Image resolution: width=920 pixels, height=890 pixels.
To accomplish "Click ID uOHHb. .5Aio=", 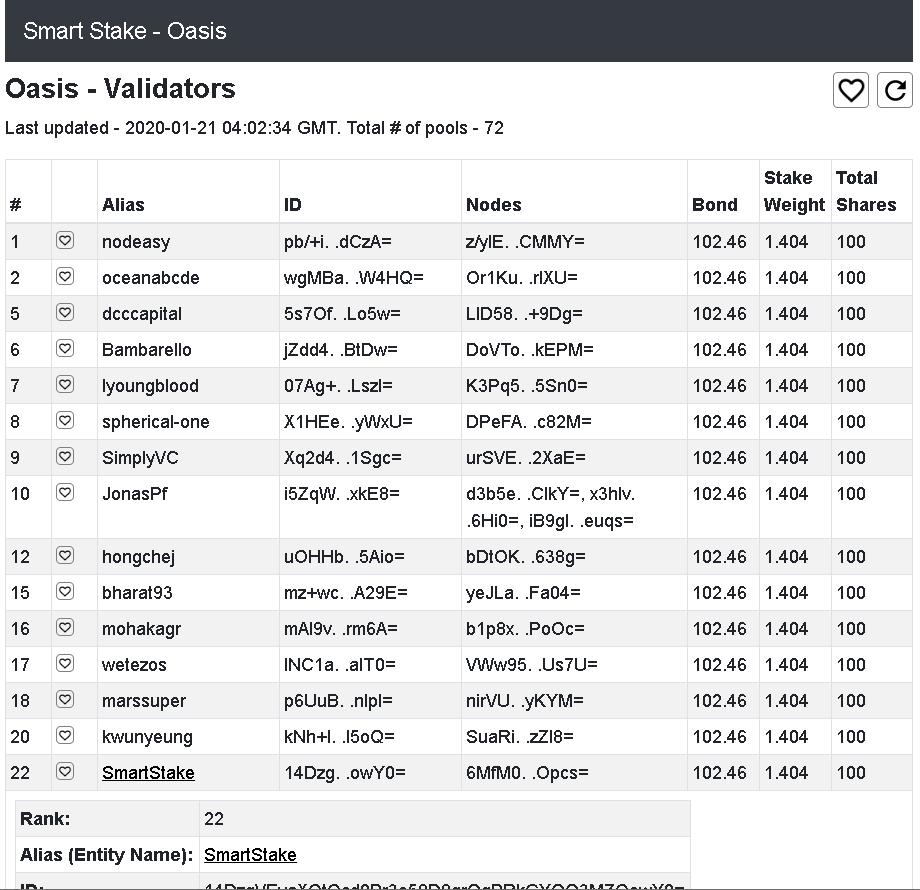I will (344, 557).
